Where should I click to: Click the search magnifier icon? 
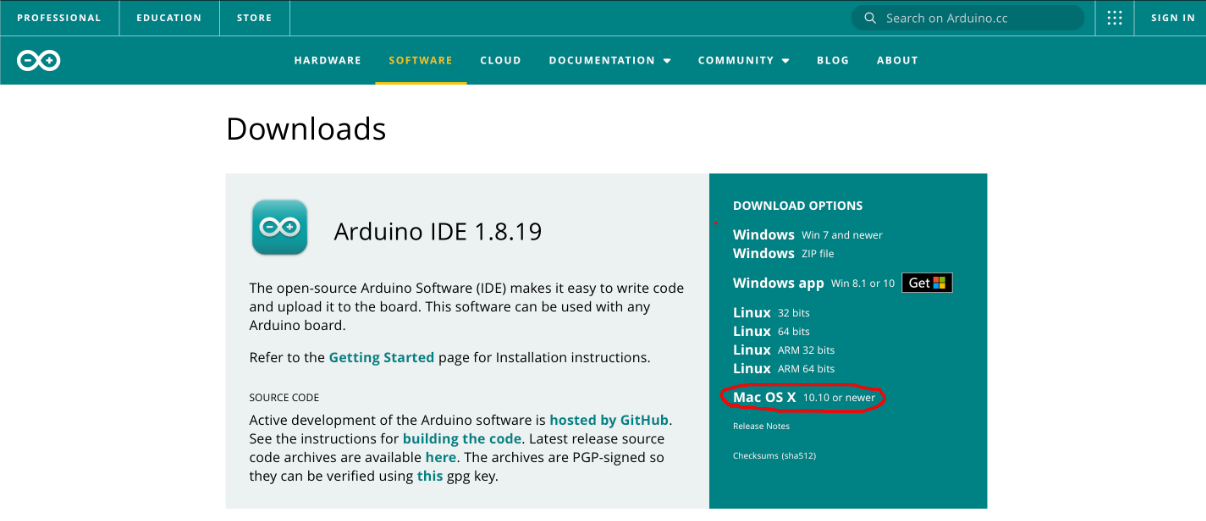[868, 18]
